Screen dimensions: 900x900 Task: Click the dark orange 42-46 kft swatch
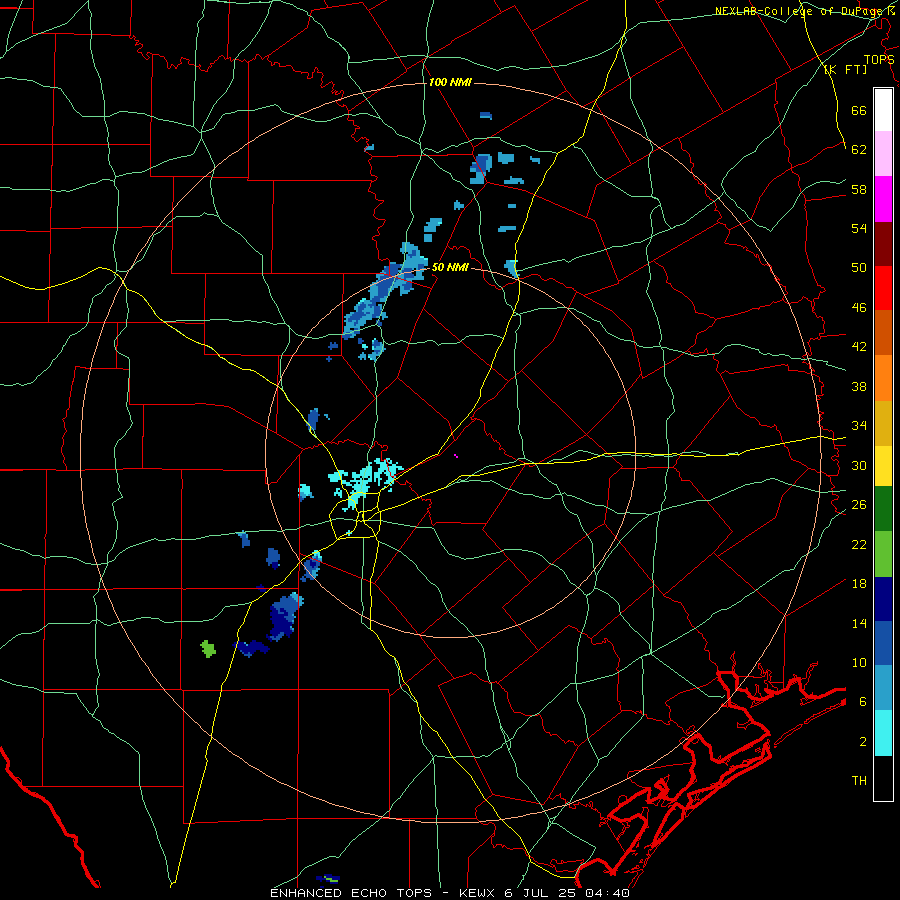(x=883, y=332)
